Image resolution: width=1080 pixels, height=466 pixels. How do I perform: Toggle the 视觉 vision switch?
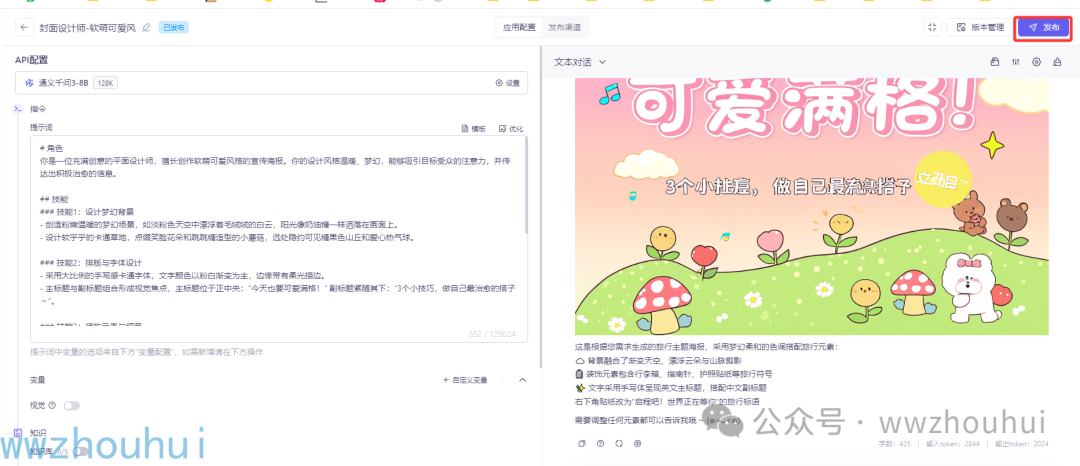click(x=72, y=405)
